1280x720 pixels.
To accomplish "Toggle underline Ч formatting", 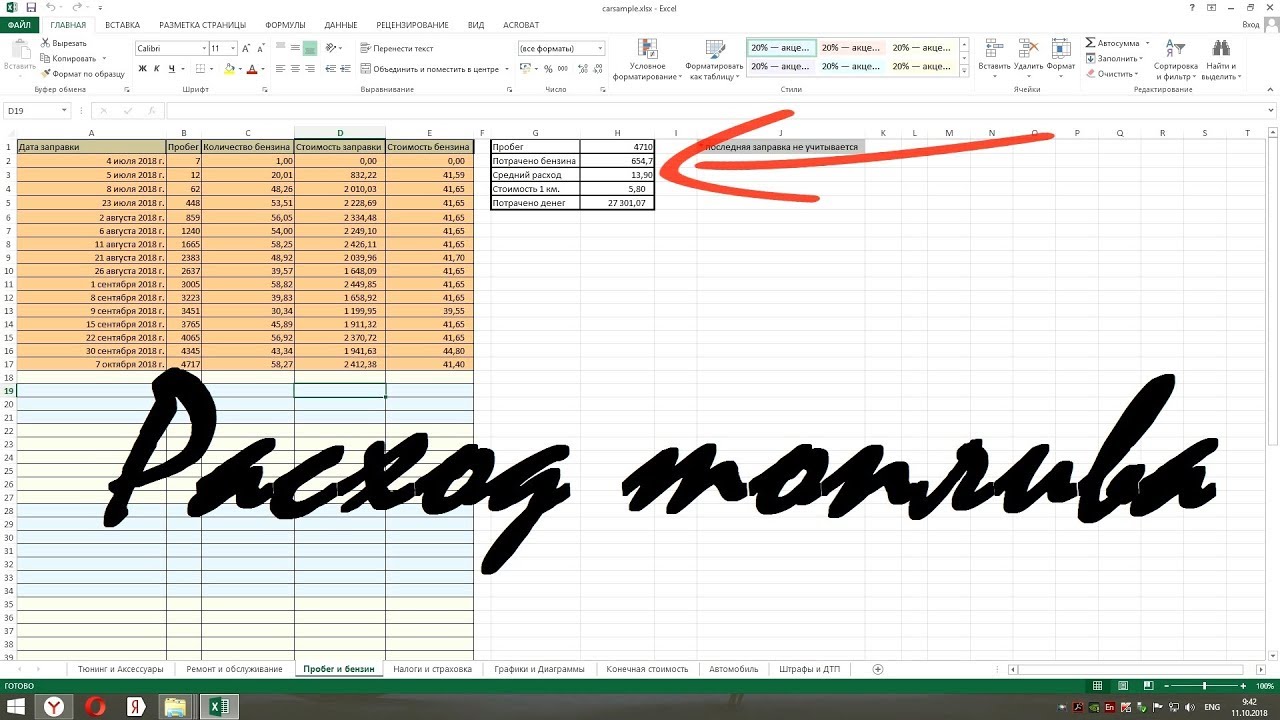I will 172,69.
